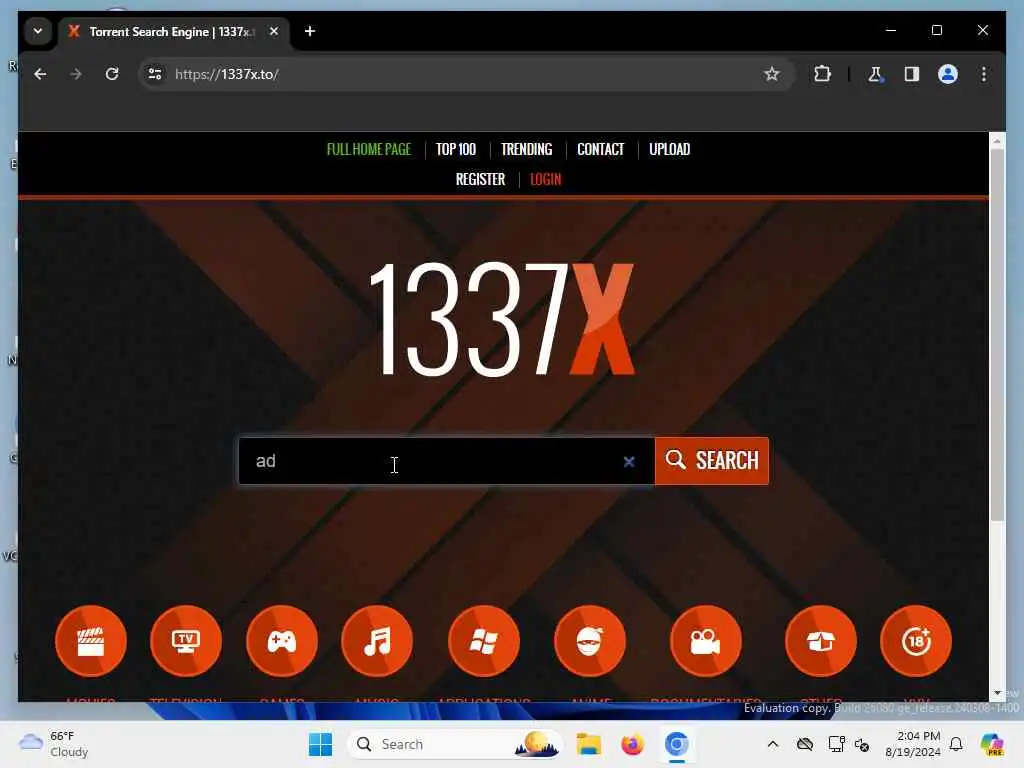
Task: Go back with browser back arrow
Action: click(x=40, y=74)
